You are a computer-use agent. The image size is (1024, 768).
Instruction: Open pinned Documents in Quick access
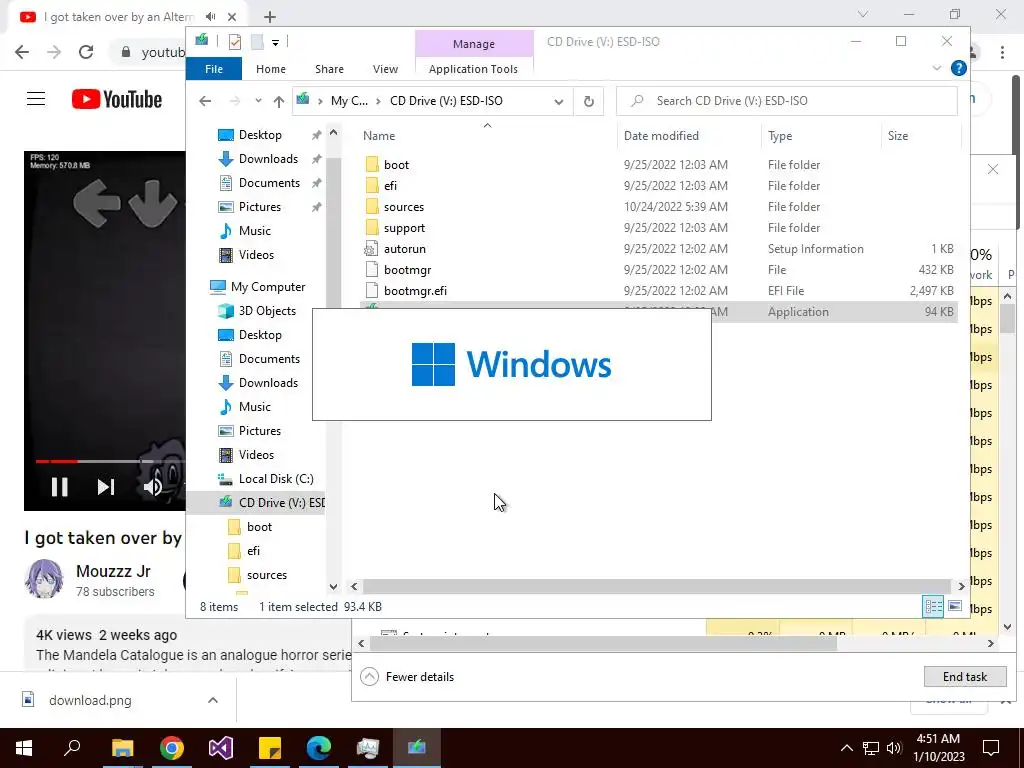269,183
